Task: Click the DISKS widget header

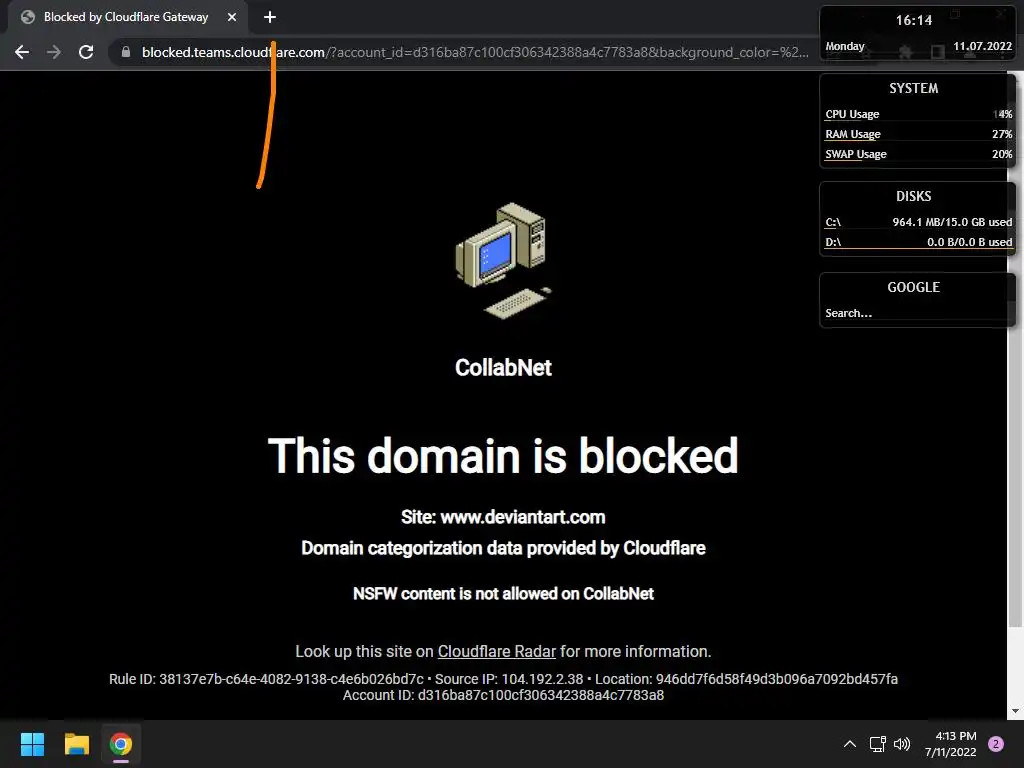Action: [x=914, y=197]
